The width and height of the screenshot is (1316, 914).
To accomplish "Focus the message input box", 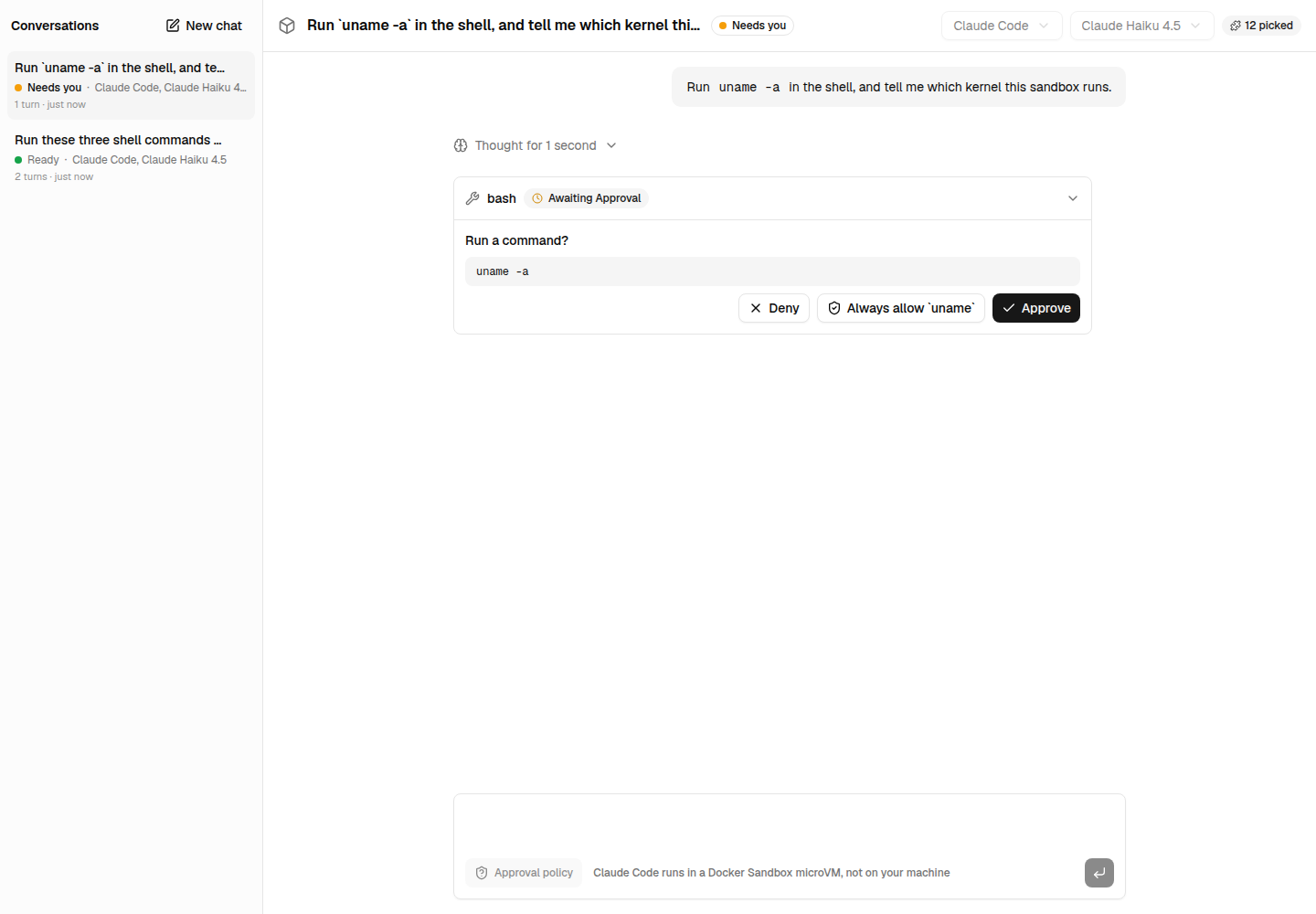I will click(x=790, y=825).
